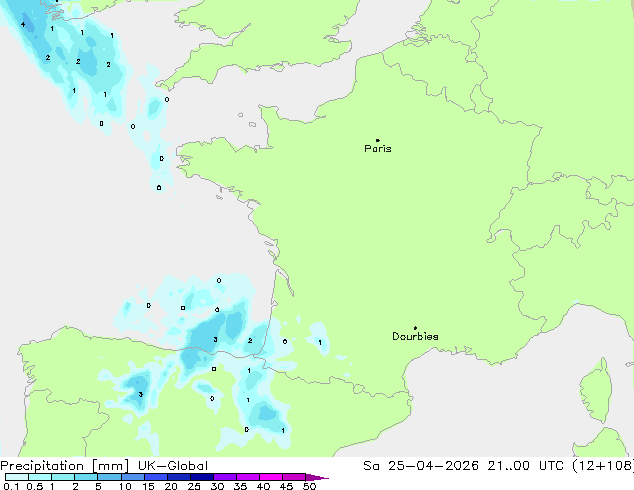
Task: Pick the 0.1–0.5 mm legend swatch
Action: pyautogui.click(x=17, y=477)
